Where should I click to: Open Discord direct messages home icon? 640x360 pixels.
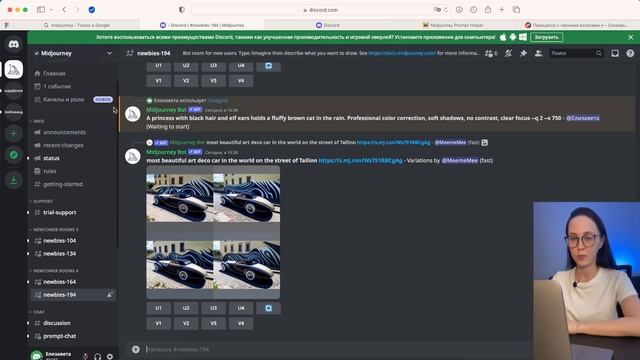coord(13,44)
